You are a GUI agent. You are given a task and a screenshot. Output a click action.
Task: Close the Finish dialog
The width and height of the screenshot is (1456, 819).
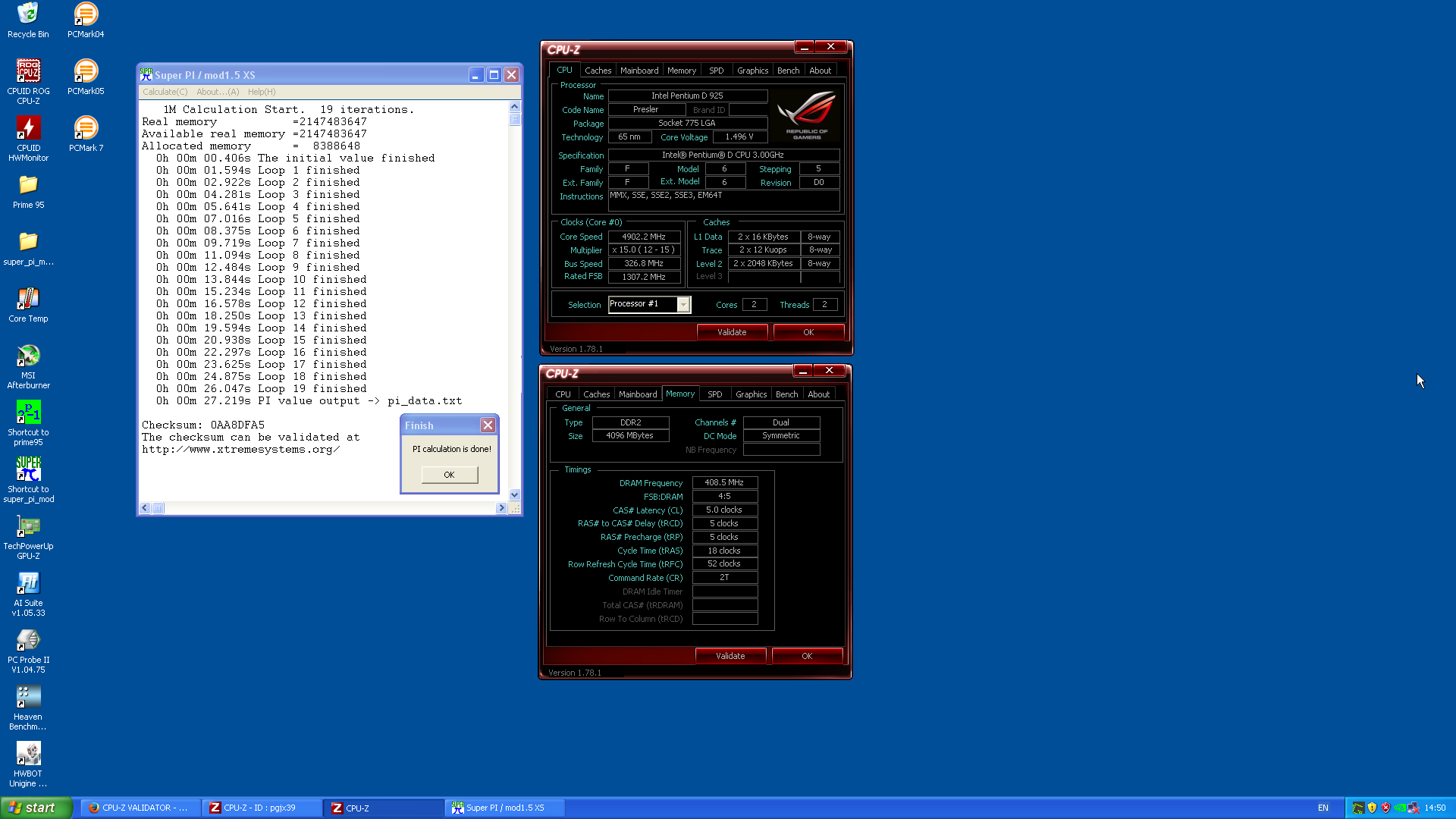coord(488,425)
